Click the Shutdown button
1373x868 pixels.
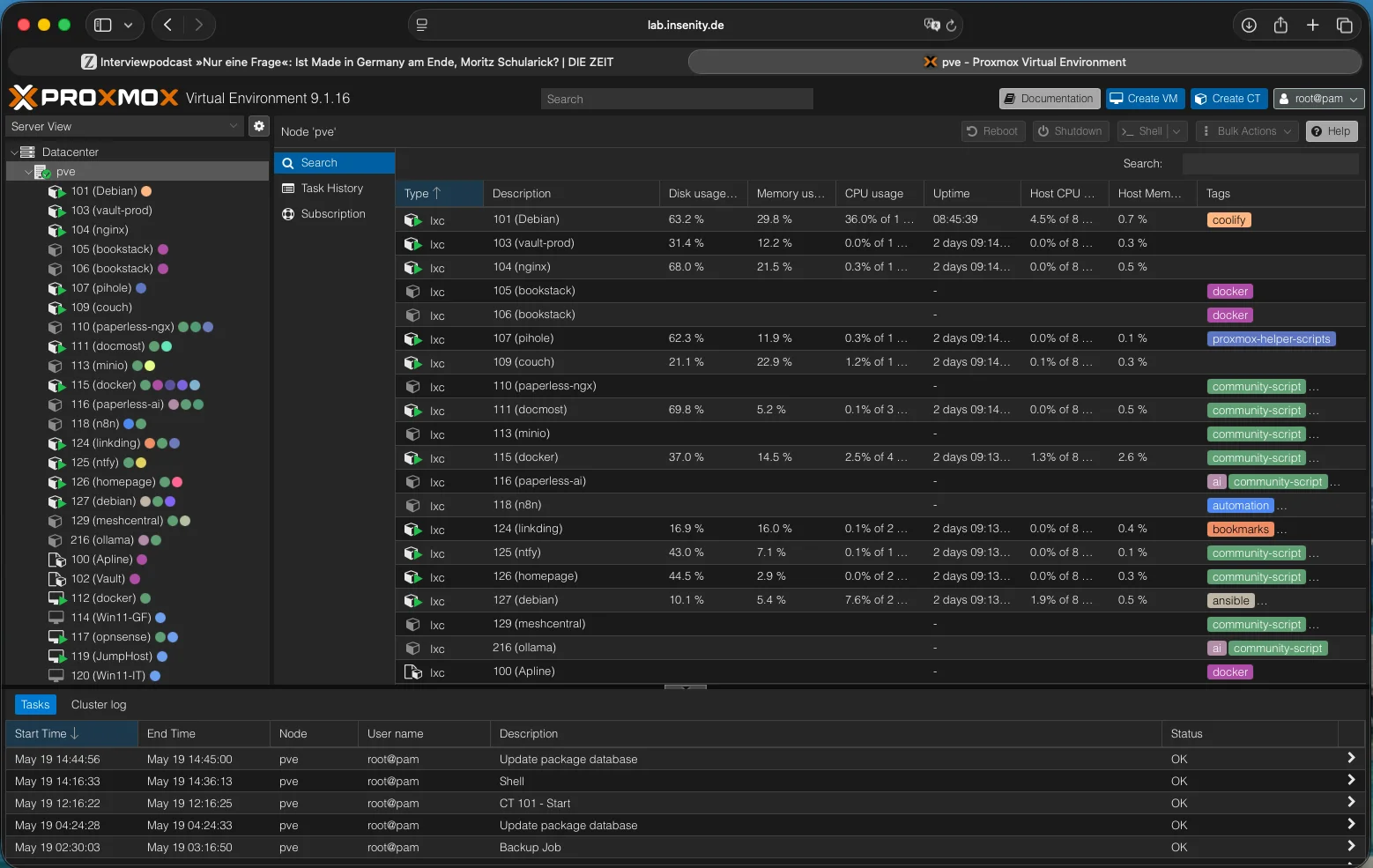coord(1070,131)
